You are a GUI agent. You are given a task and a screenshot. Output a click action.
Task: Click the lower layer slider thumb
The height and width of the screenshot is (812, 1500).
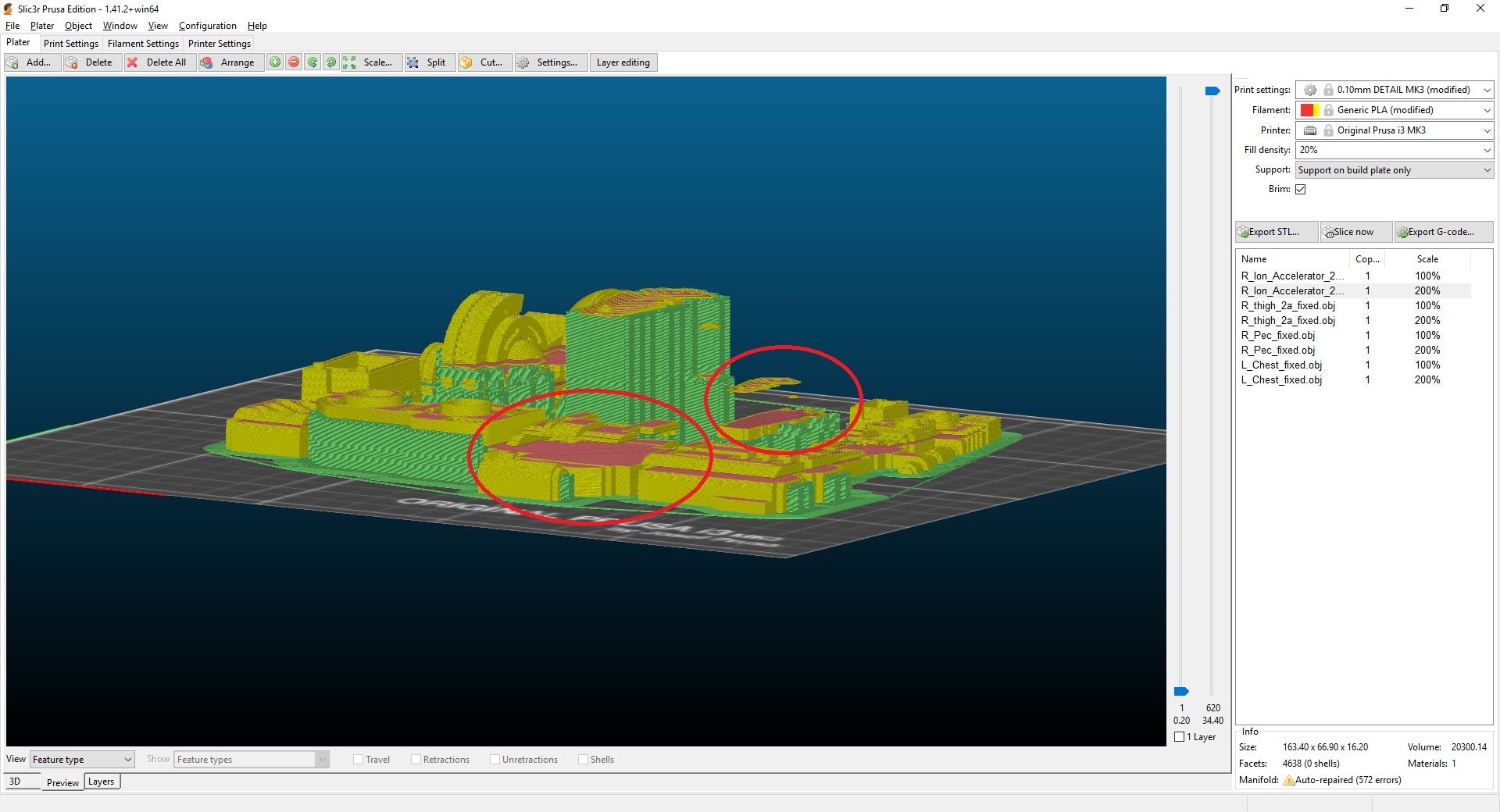[x=1181, y=692]
